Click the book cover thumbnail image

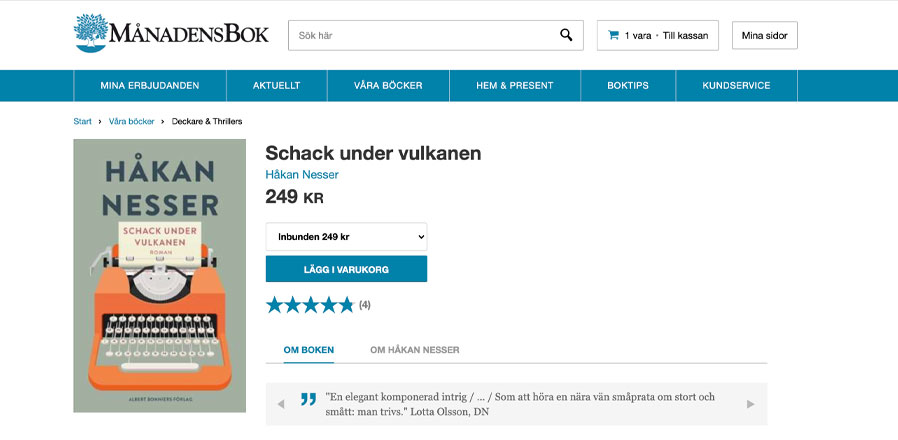point(160,276)
